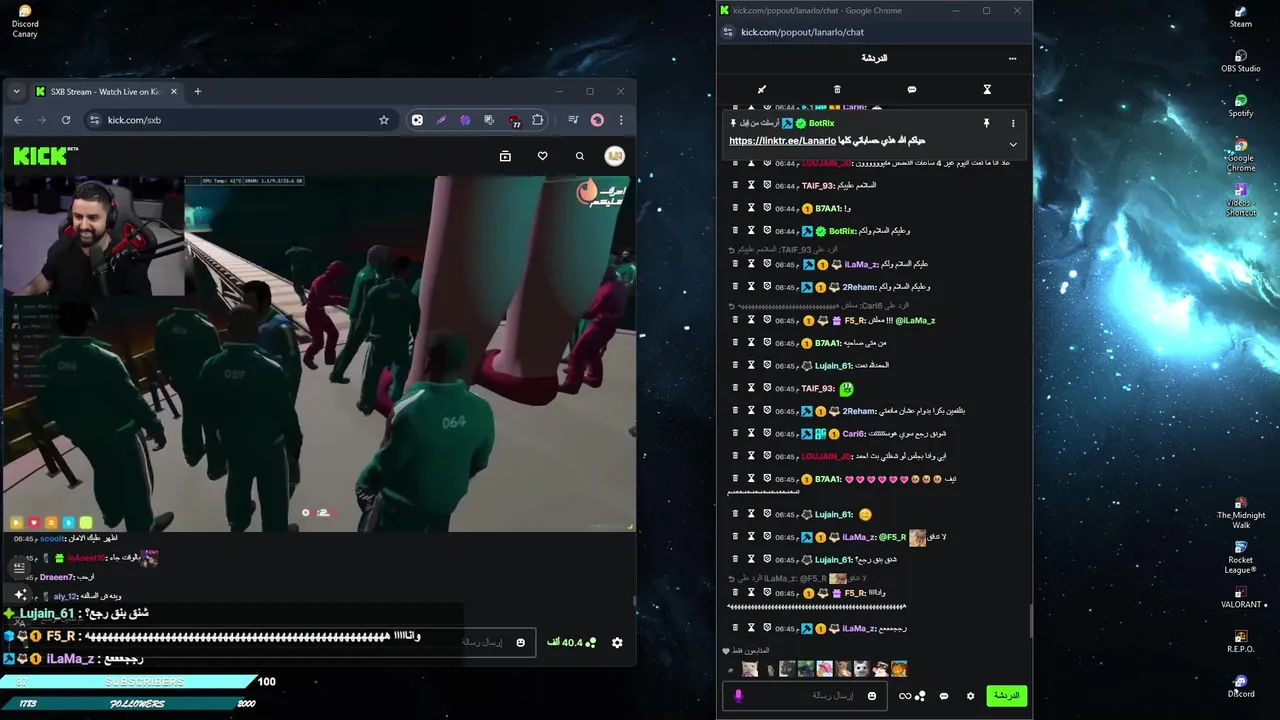Open the browse videos icon in Kick header
Image resolution: width=1280 pixels, height=720 pixels.
tap(505, 156)
